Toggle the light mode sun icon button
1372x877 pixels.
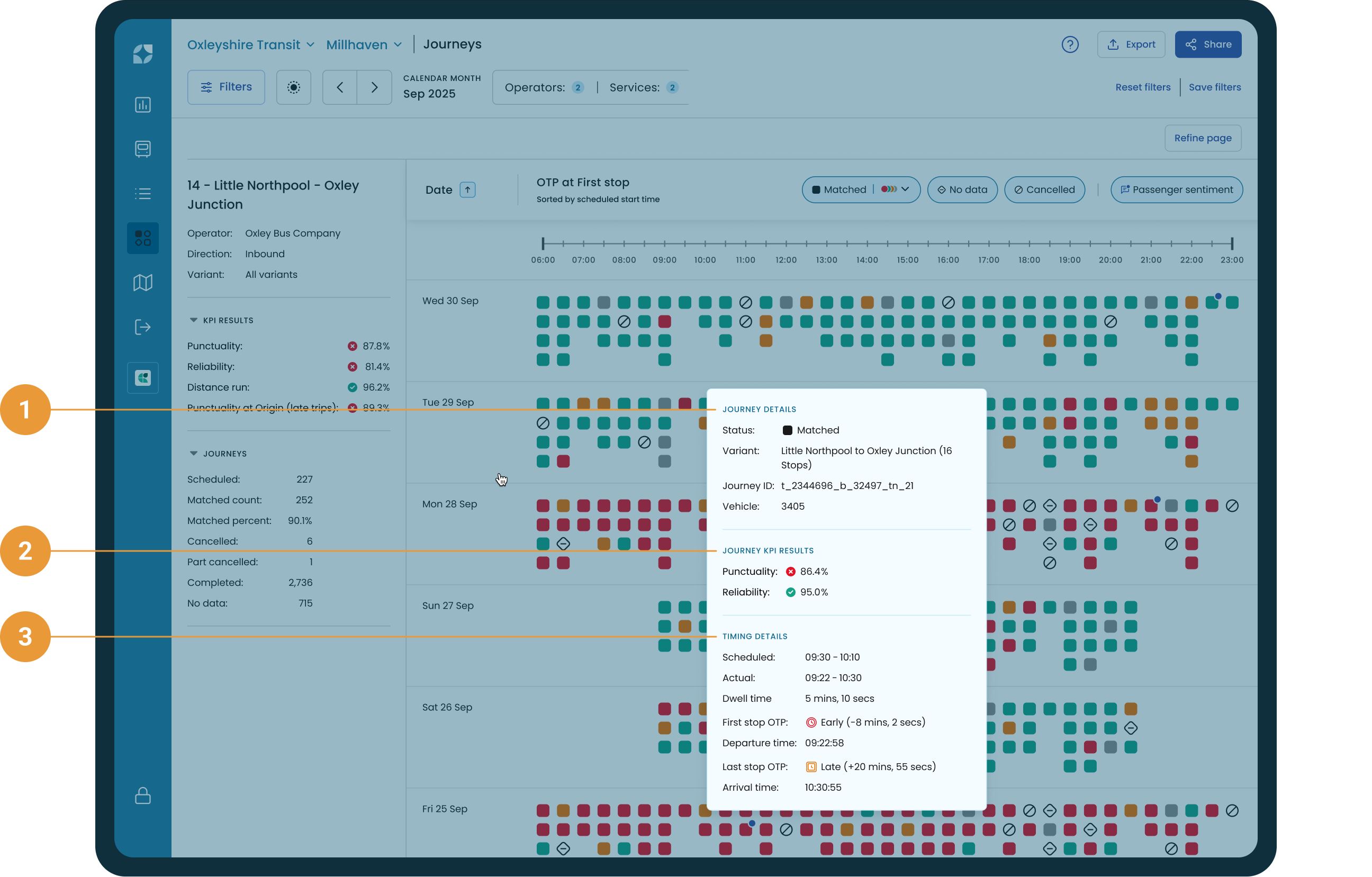pos(293,87)
